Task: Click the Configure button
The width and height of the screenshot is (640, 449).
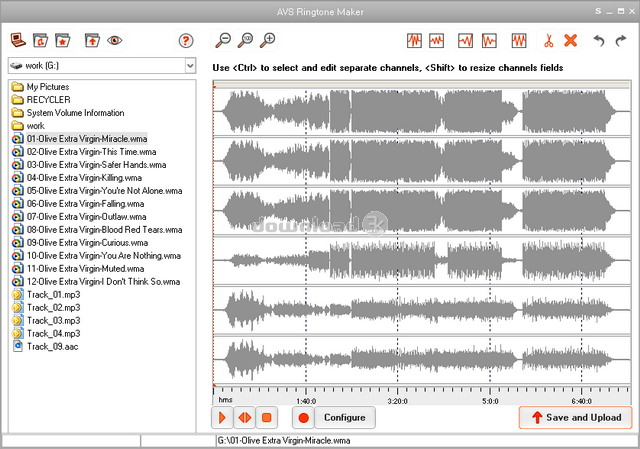Action: click(x=345, y=418)
